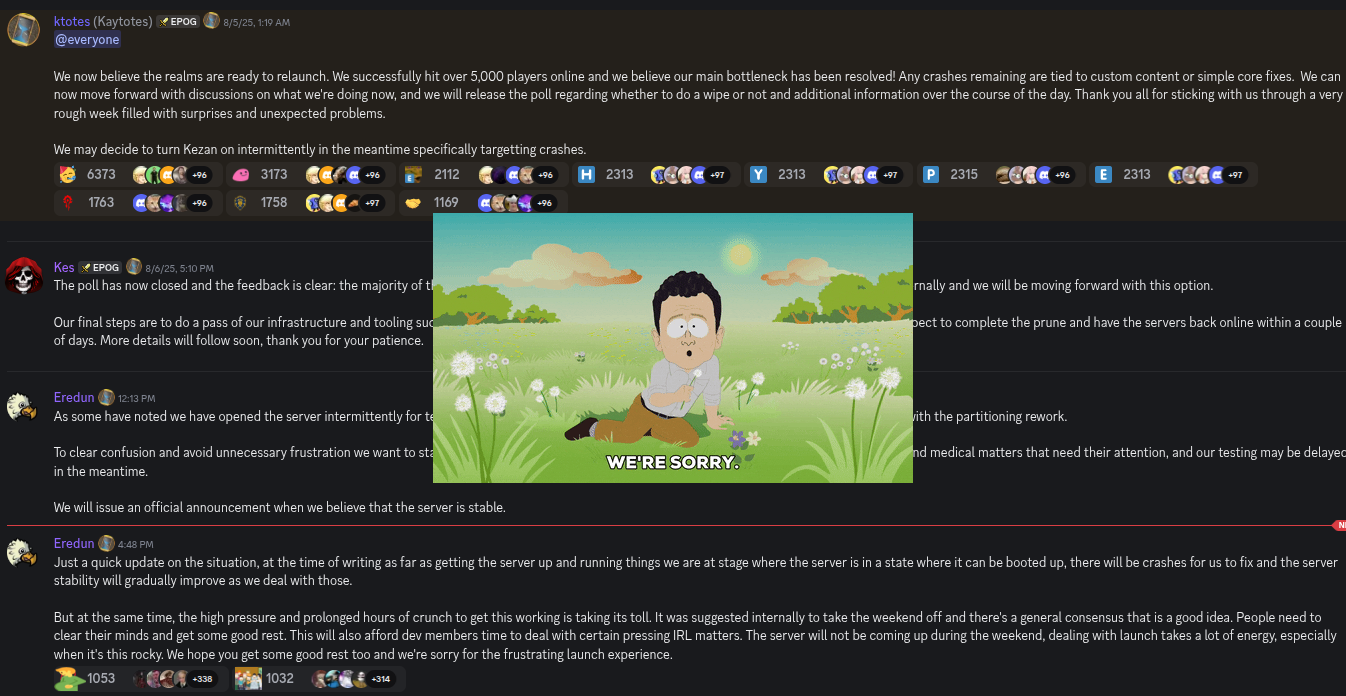Click Eredun's name on the 4:48 PM message

pos(74,543)
